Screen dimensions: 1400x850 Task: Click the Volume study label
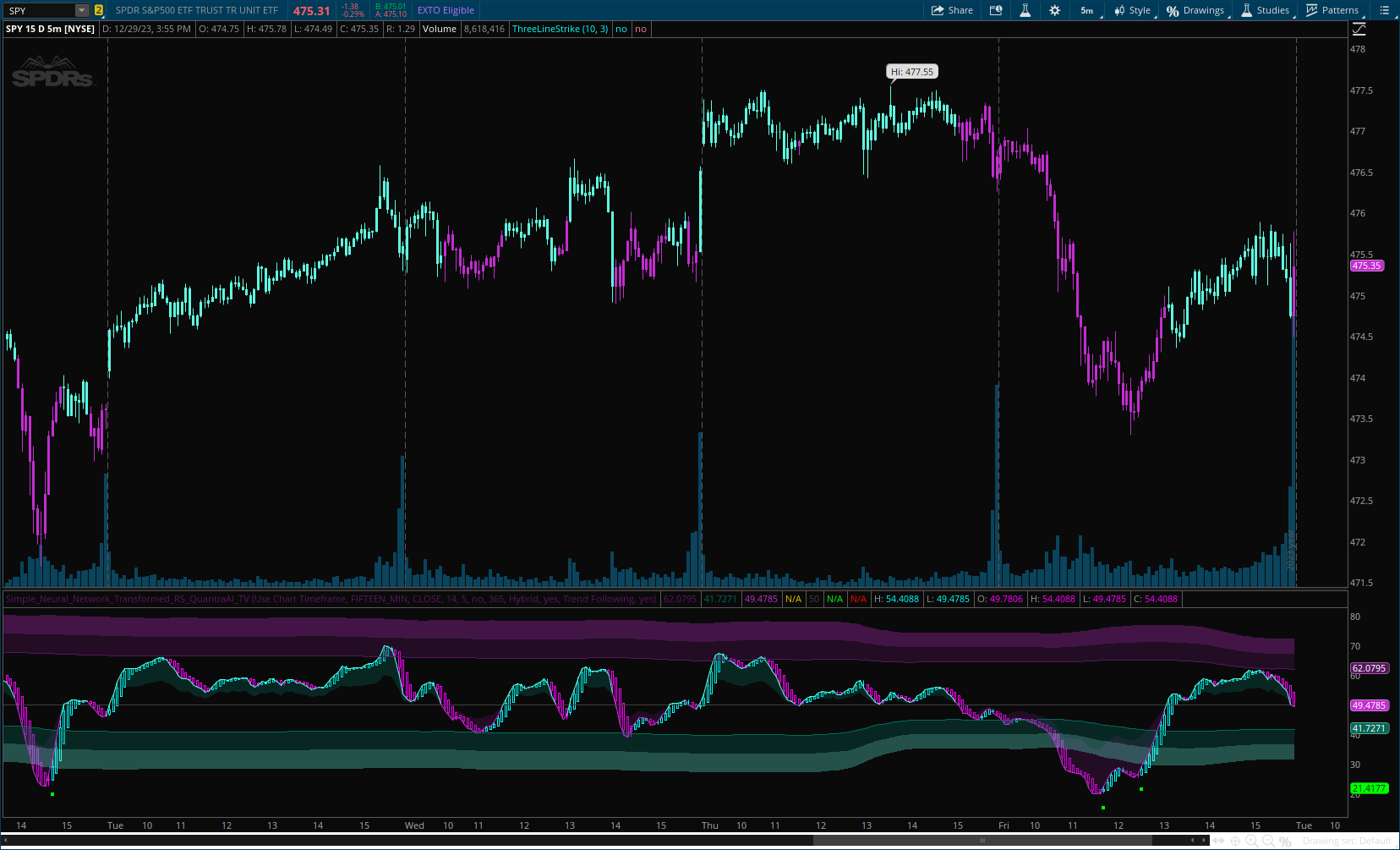click(x=440, y=29)
